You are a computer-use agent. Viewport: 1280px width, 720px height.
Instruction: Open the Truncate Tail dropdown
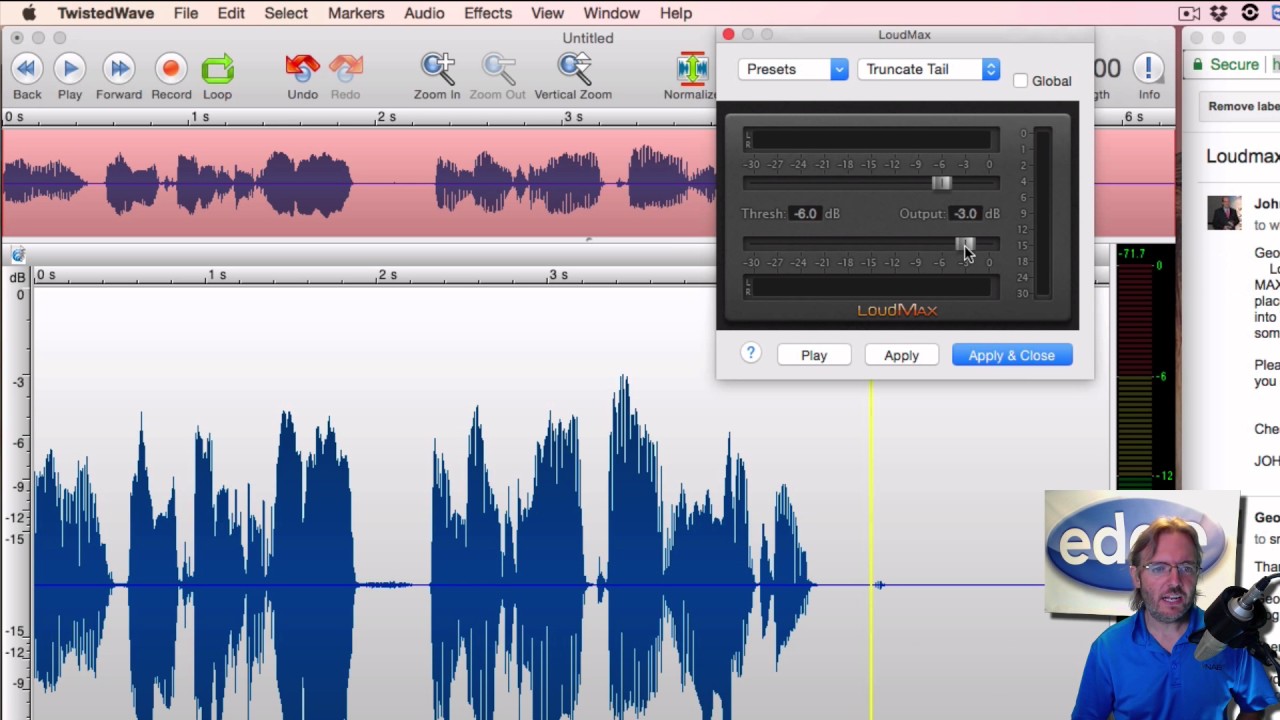point(929,69)
